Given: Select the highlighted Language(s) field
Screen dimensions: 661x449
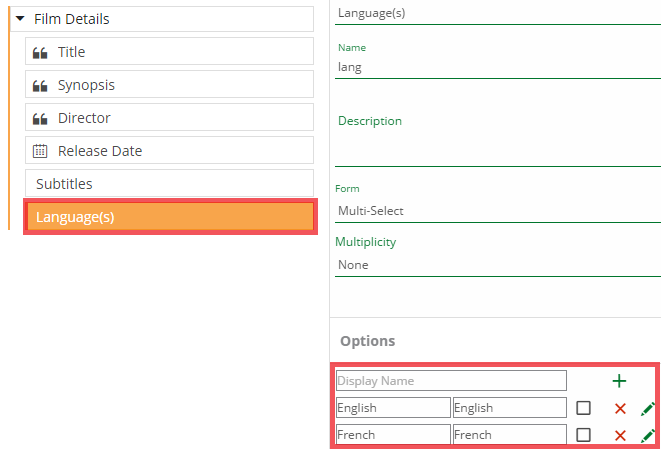Looking at the screenshot, I should point(170,217).
